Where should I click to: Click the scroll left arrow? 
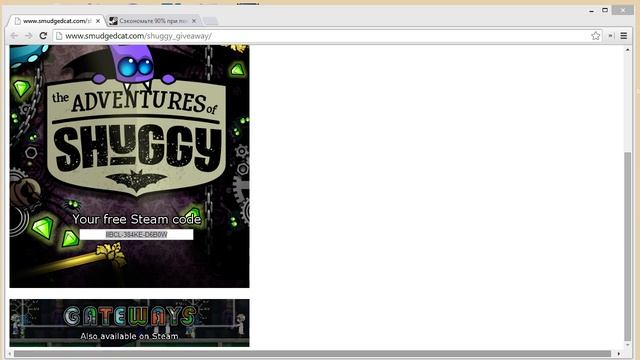(x=10, y=353)
